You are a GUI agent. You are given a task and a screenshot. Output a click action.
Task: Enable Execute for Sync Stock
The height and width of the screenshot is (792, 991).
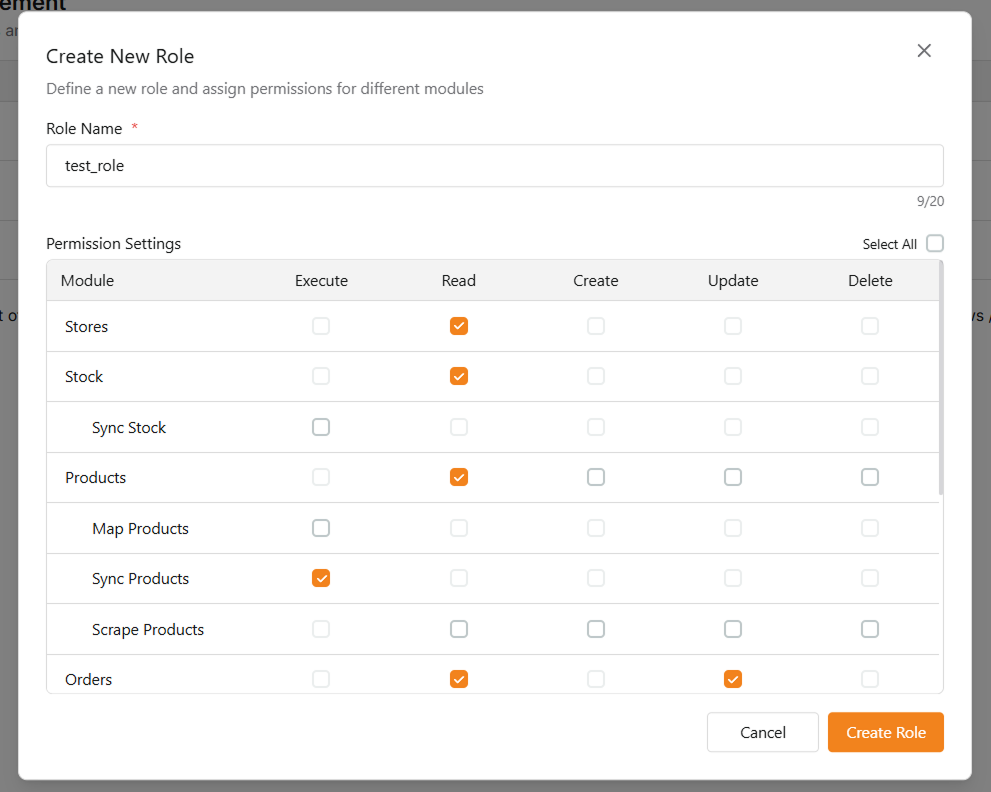pyautogui.click(x=321, y=427)
